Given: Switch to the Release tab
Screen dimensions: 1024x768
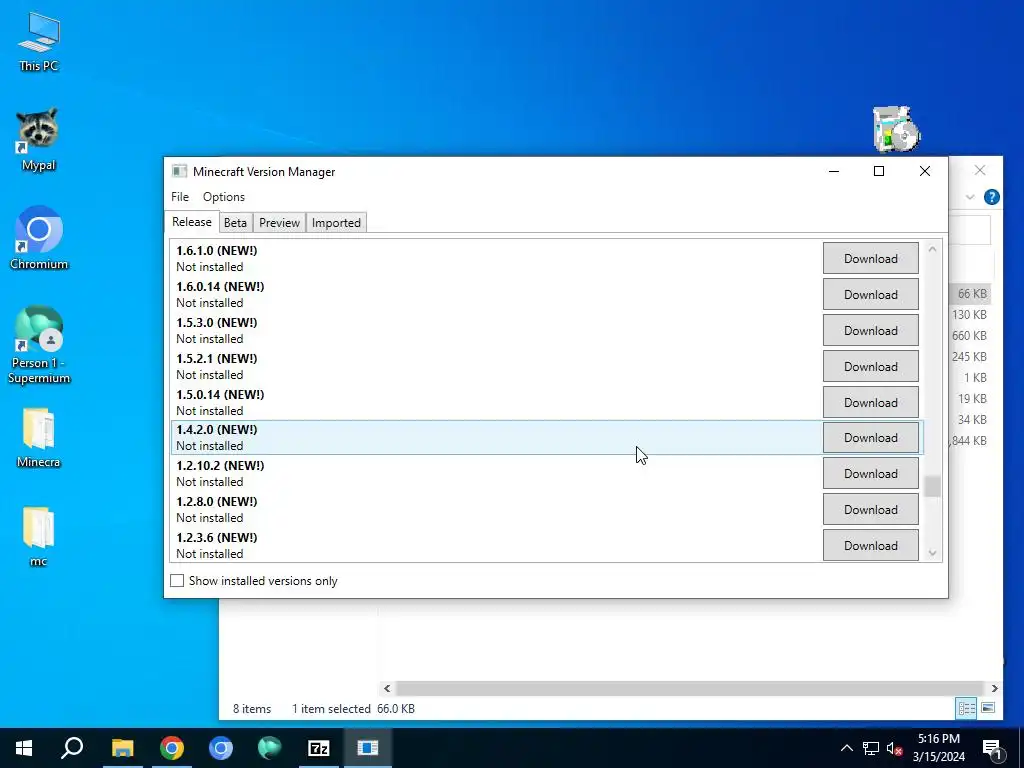Looking at the screenshot, I should click(192, 222).
